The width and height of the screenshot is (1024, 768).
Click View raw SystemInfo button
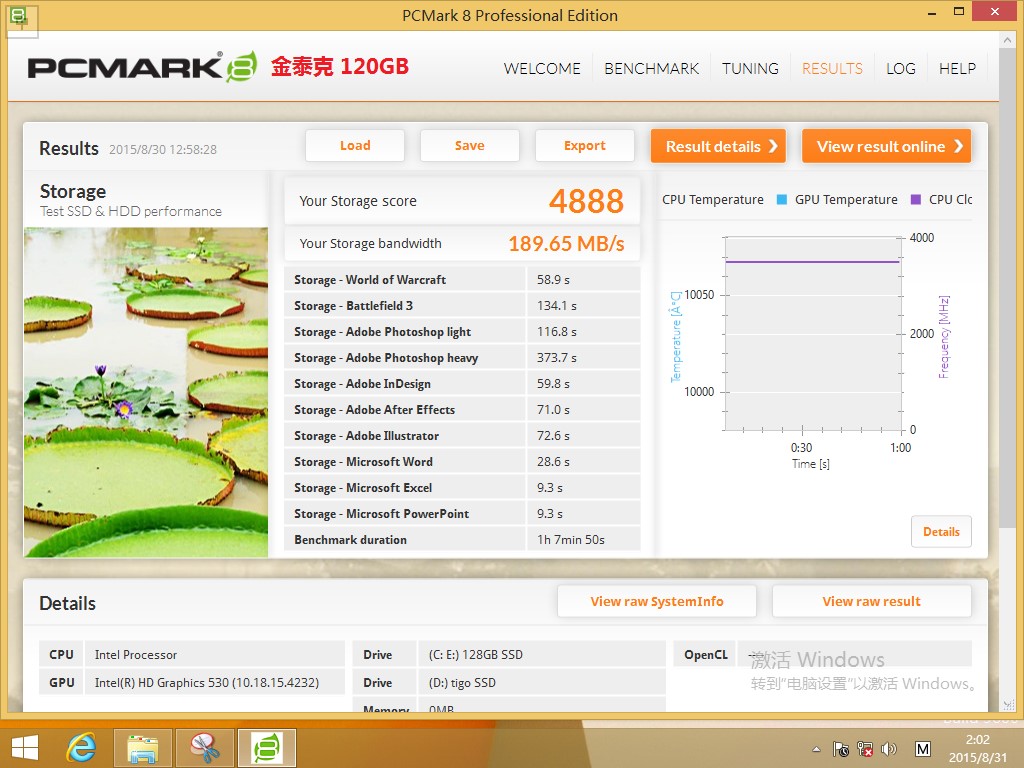point(657,601)
